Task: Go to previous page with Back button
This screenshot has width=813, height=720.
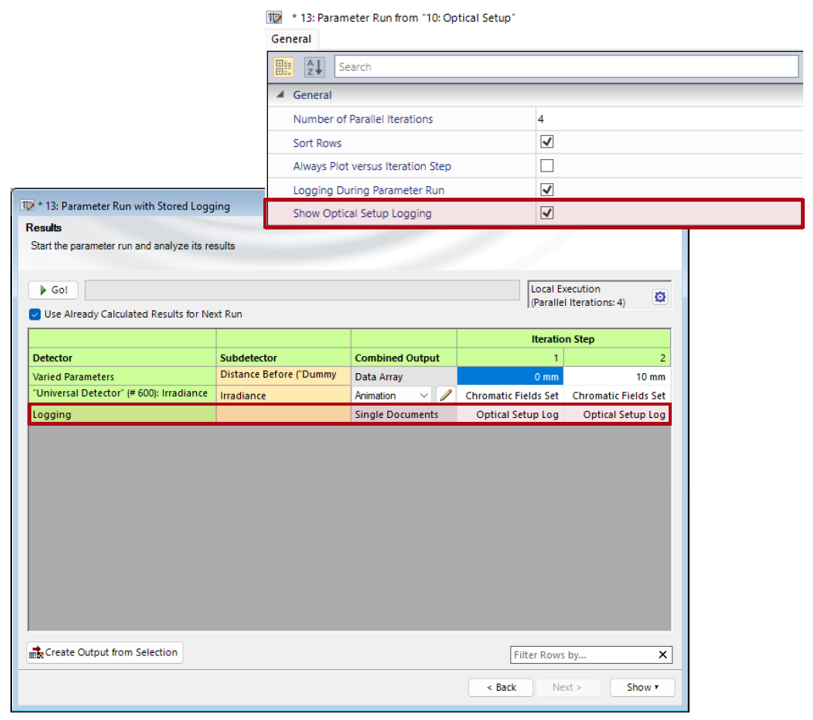Action: coord(501,687)
